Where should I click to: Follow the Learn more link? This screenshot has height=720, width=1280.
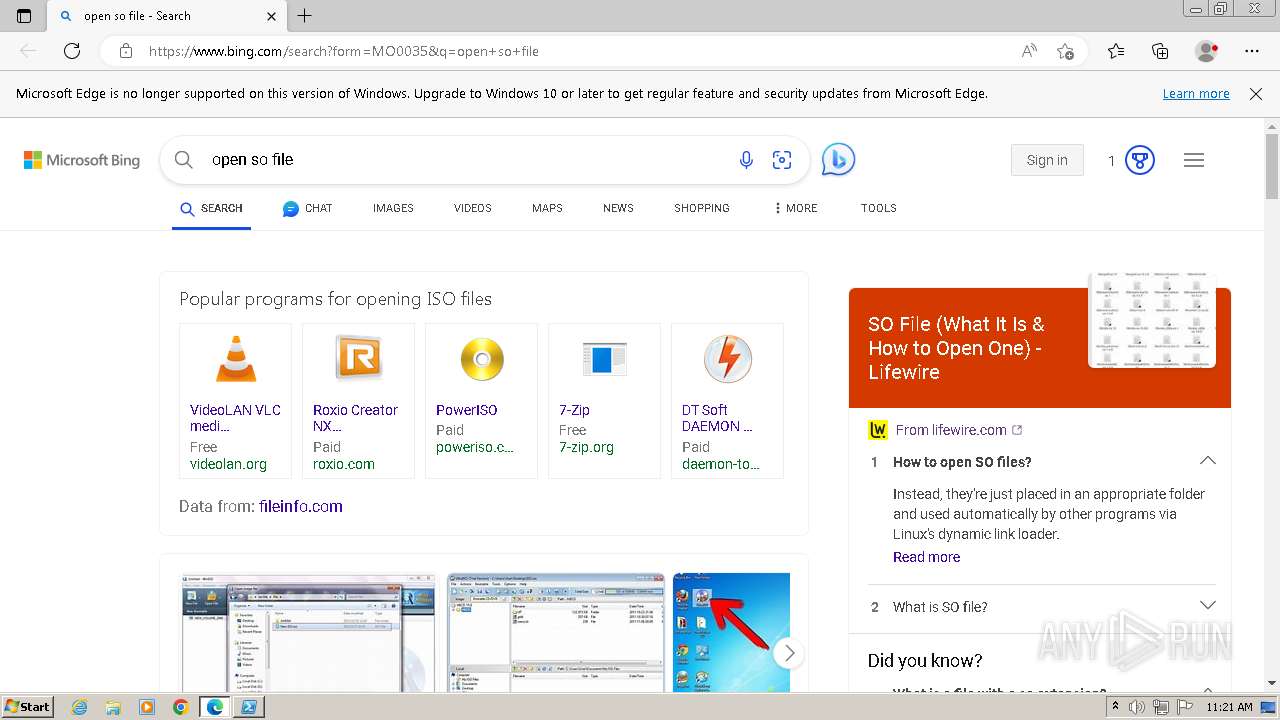[1196, 93]
